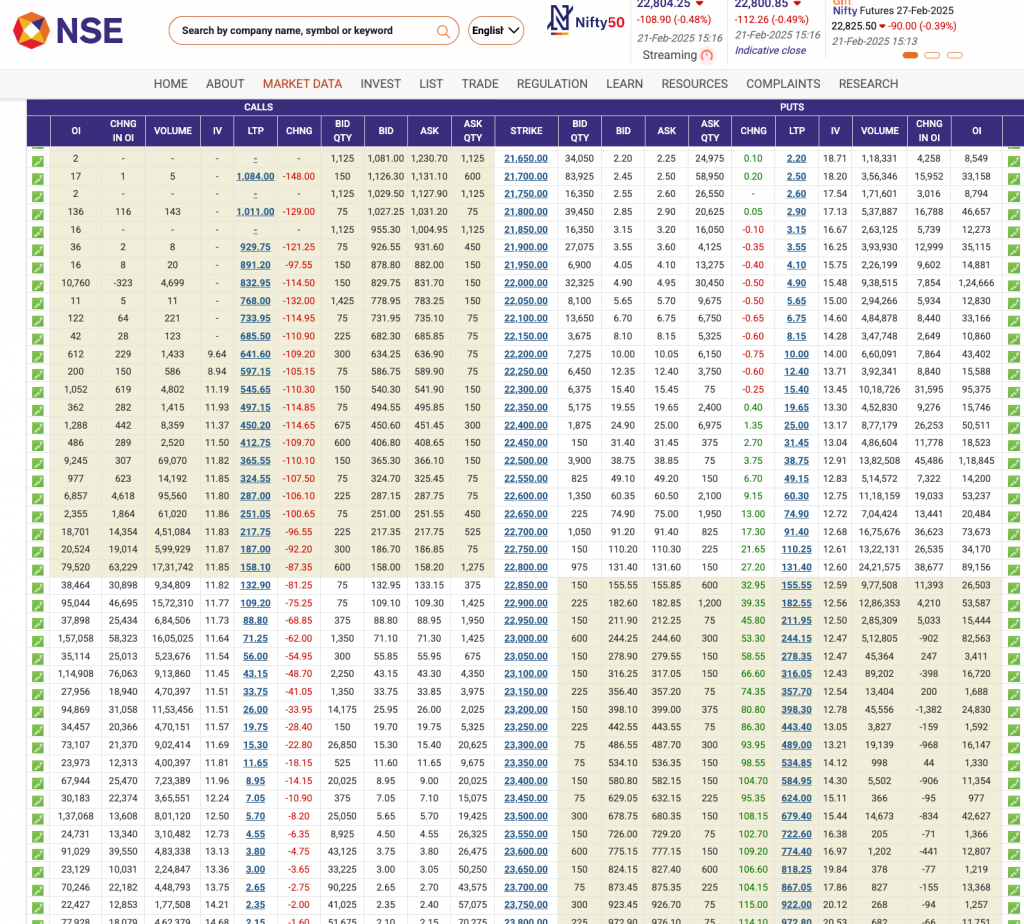
Task: Open puts chart icon for strike 23,100.00
Action: (1014, 677)
